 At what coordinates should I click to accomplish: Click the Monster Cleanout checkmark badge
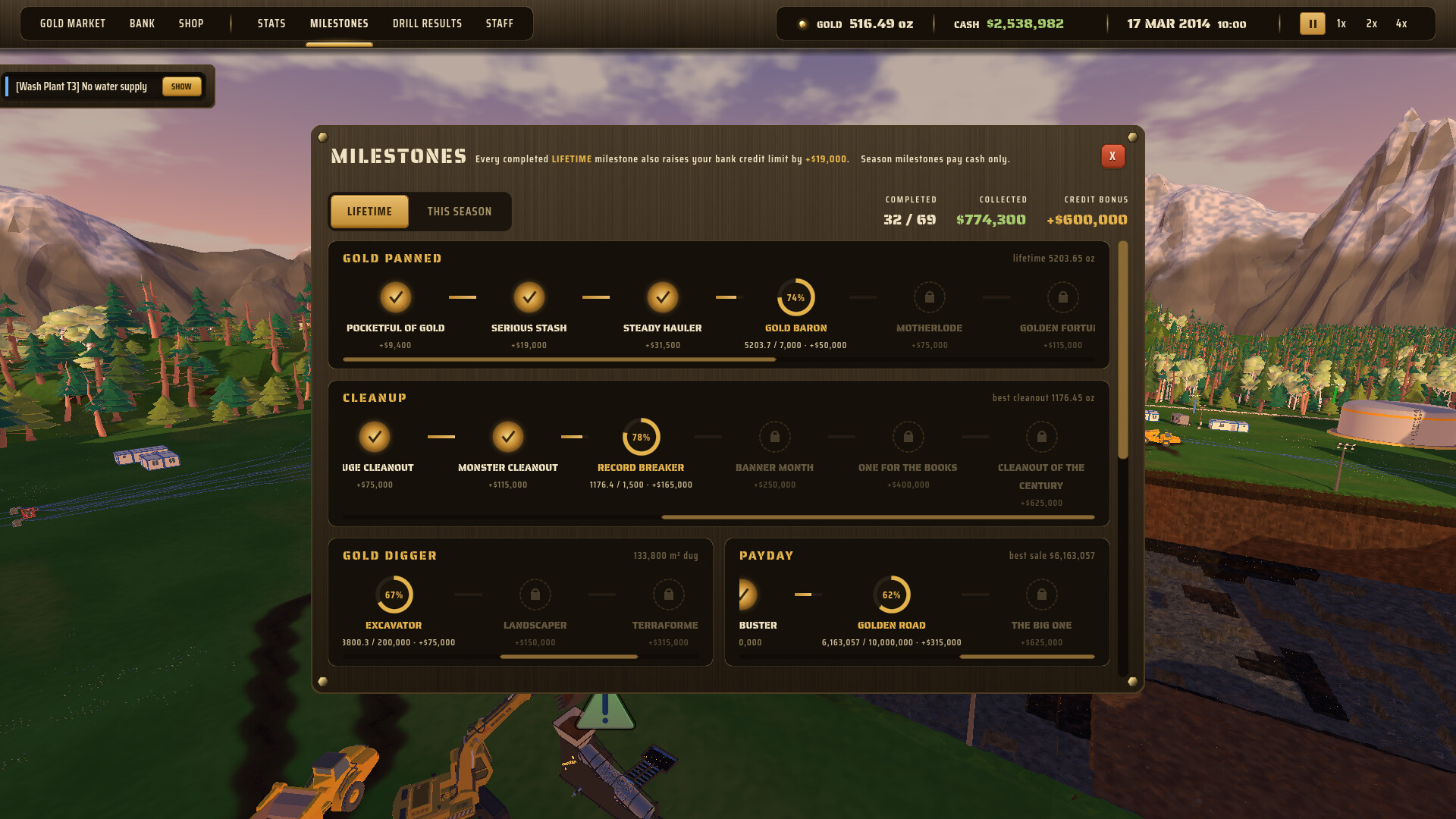tap(507, 437)
